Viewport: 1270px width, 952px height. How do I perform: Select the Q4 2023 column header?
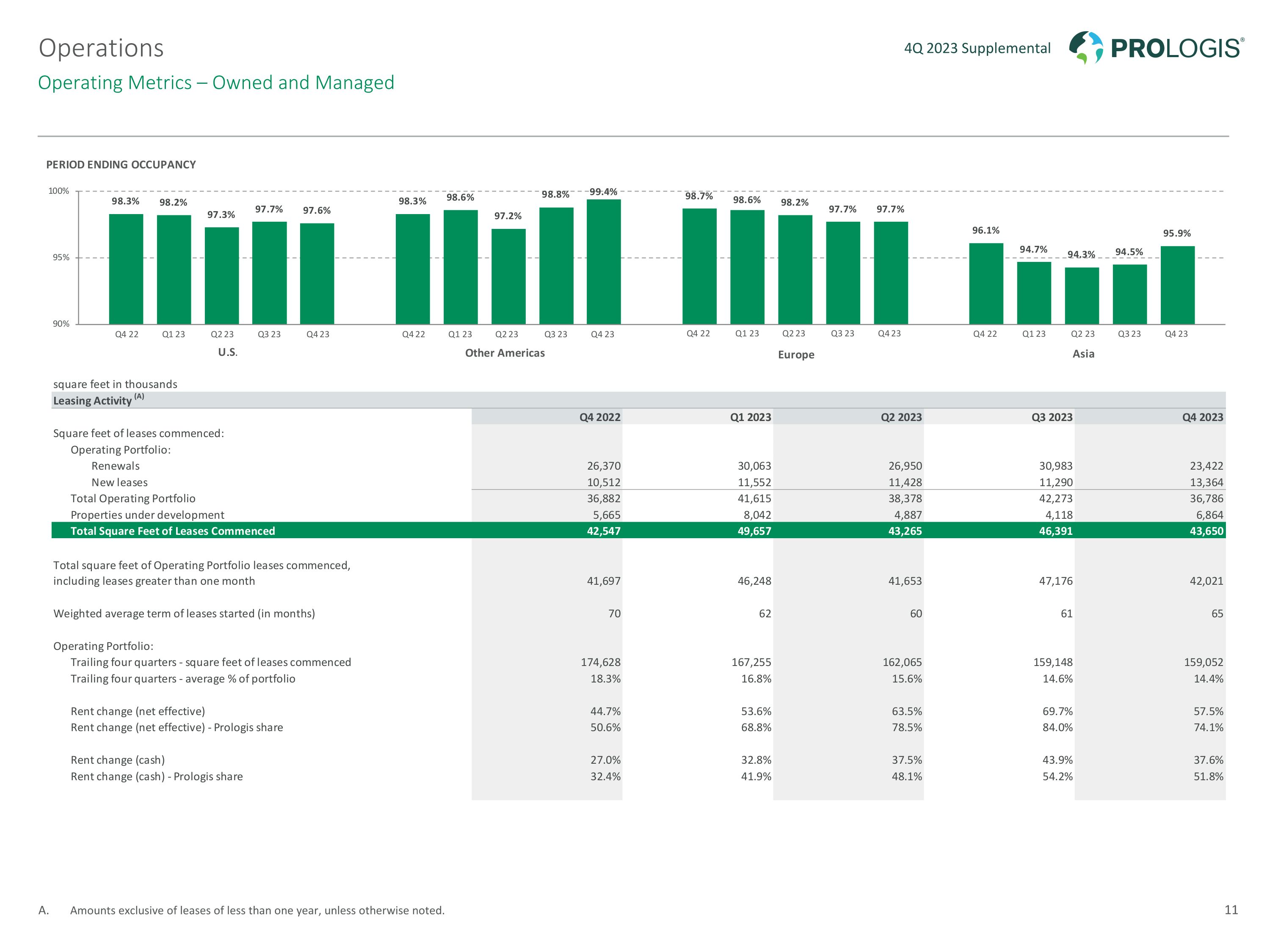pyautogui.click(x=1202, y=417)
